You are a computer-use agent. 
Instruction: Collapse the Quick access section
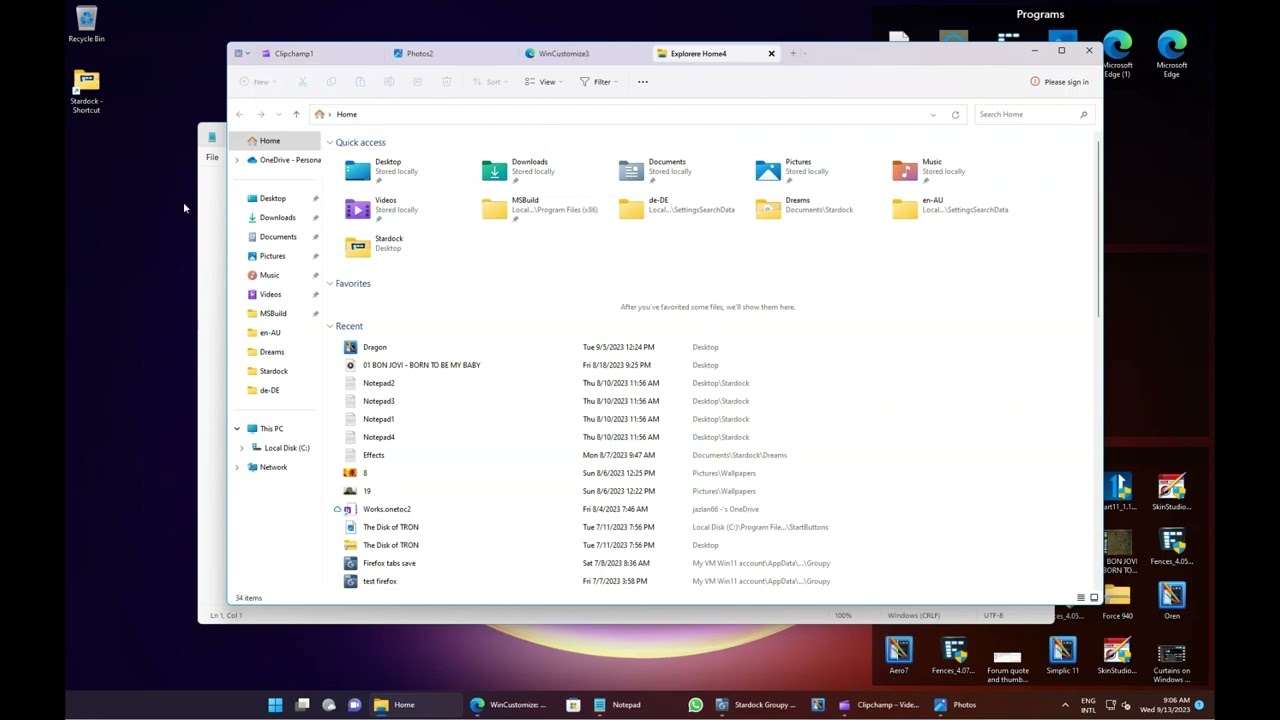330,143
